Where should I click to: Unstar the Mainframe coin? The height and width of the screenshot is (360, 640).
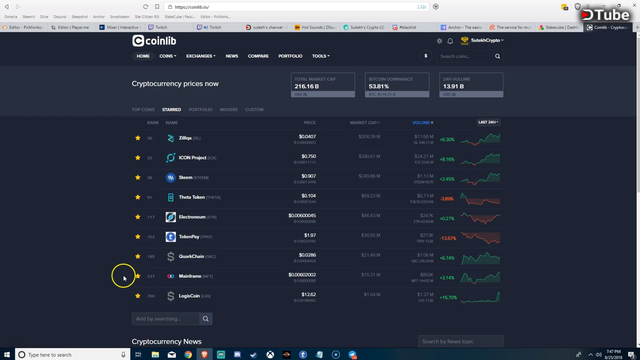point(138,276)
